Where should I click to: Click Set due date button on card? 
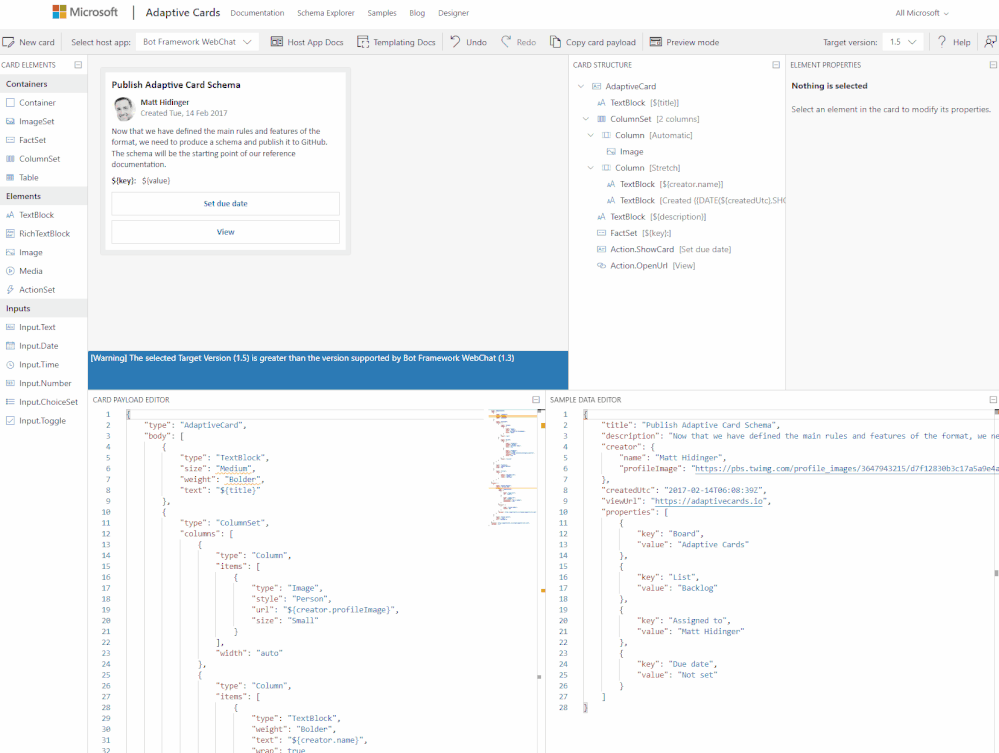(226, 204)
